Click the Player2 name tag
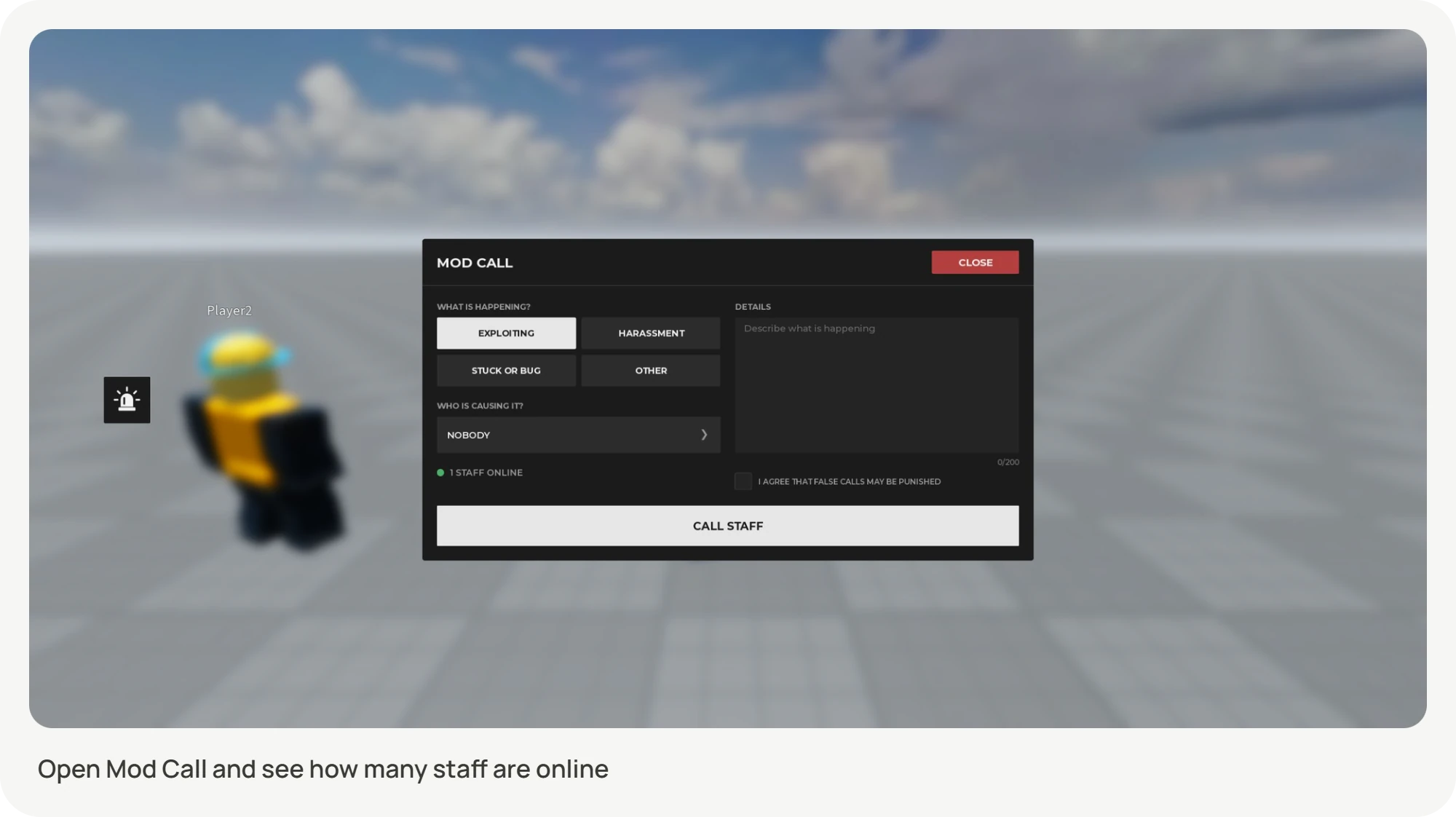Screen dimensions: 1456x817 click(229, 310)
